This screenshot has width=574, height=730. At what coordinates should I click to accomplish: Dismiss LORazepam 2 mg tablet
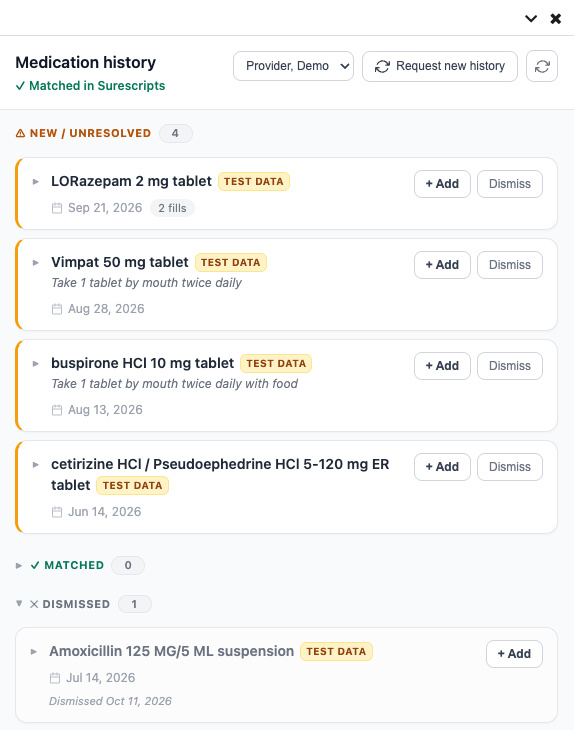pyautogui.click(x=510, y=184)
